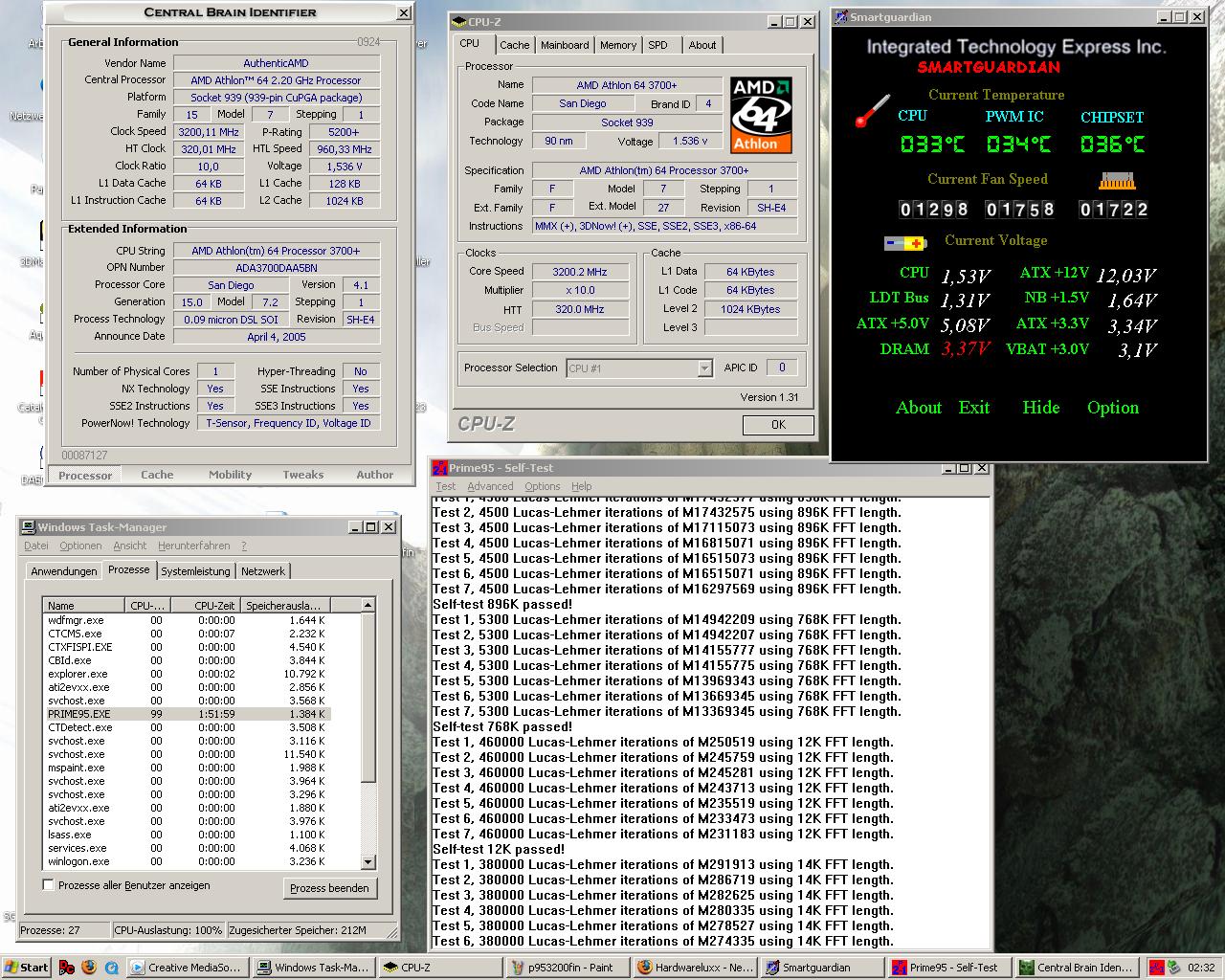Open the Advanced menu in Prime95
Image resolution: width=1225 pixels, height=980 pixels.
pyautogui.click(x=490, y=486)
